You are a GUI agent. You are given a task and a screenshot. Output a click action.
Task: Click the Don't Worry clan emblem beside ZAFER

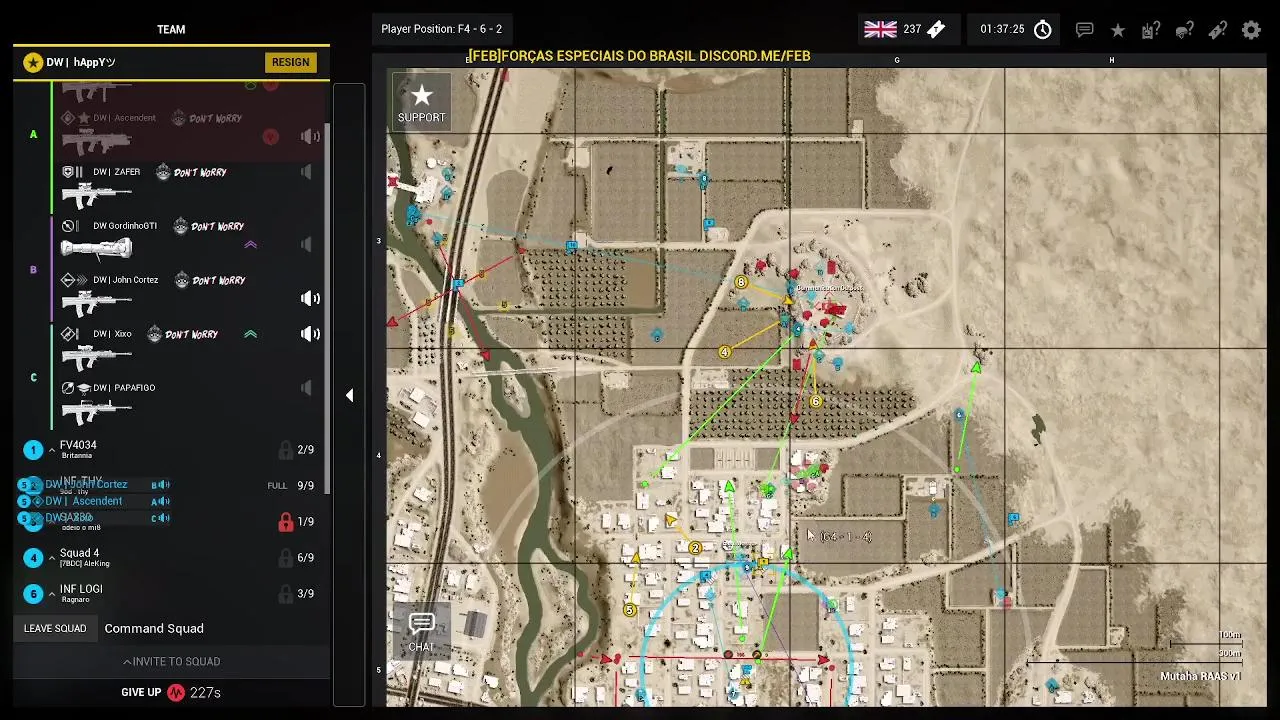(x=163, y=172)
